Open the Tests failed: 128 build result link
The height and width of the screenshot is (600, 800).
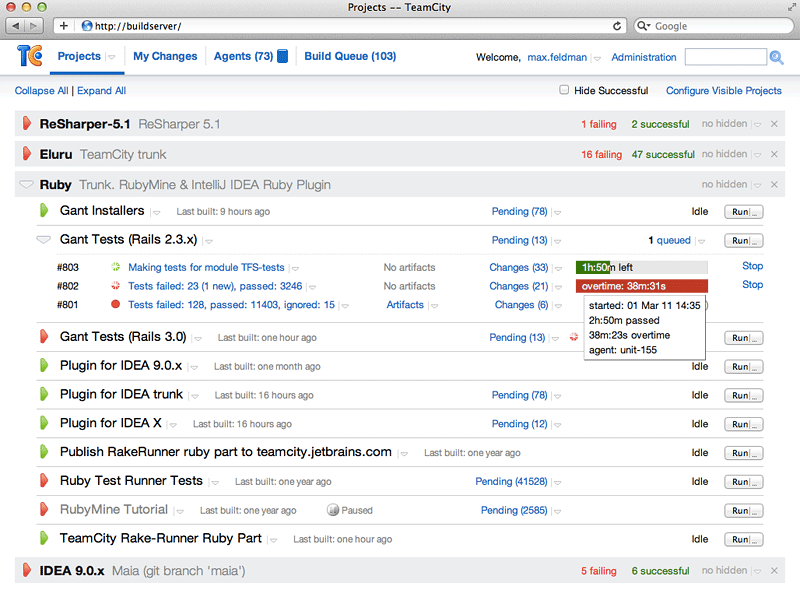point(231,305)
